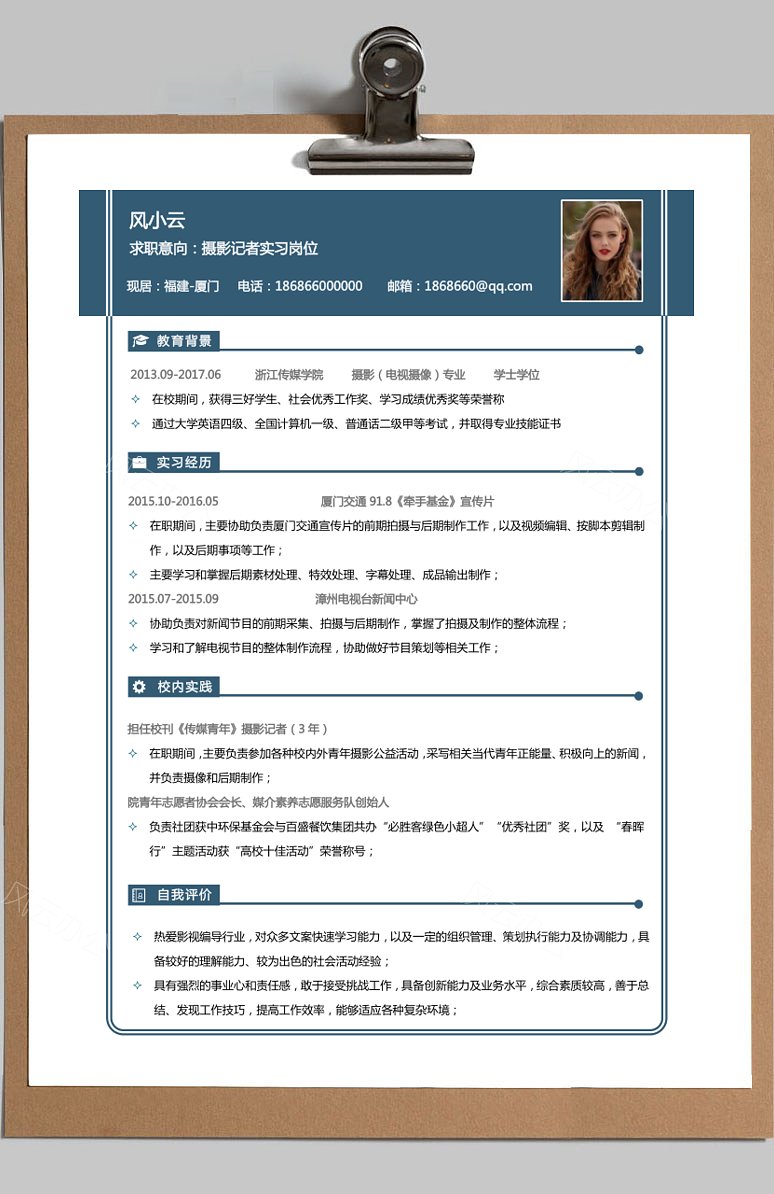
Task: Click the diamond bullet before 在校期间，获得三好学生
Action: (x=136, y=399)
